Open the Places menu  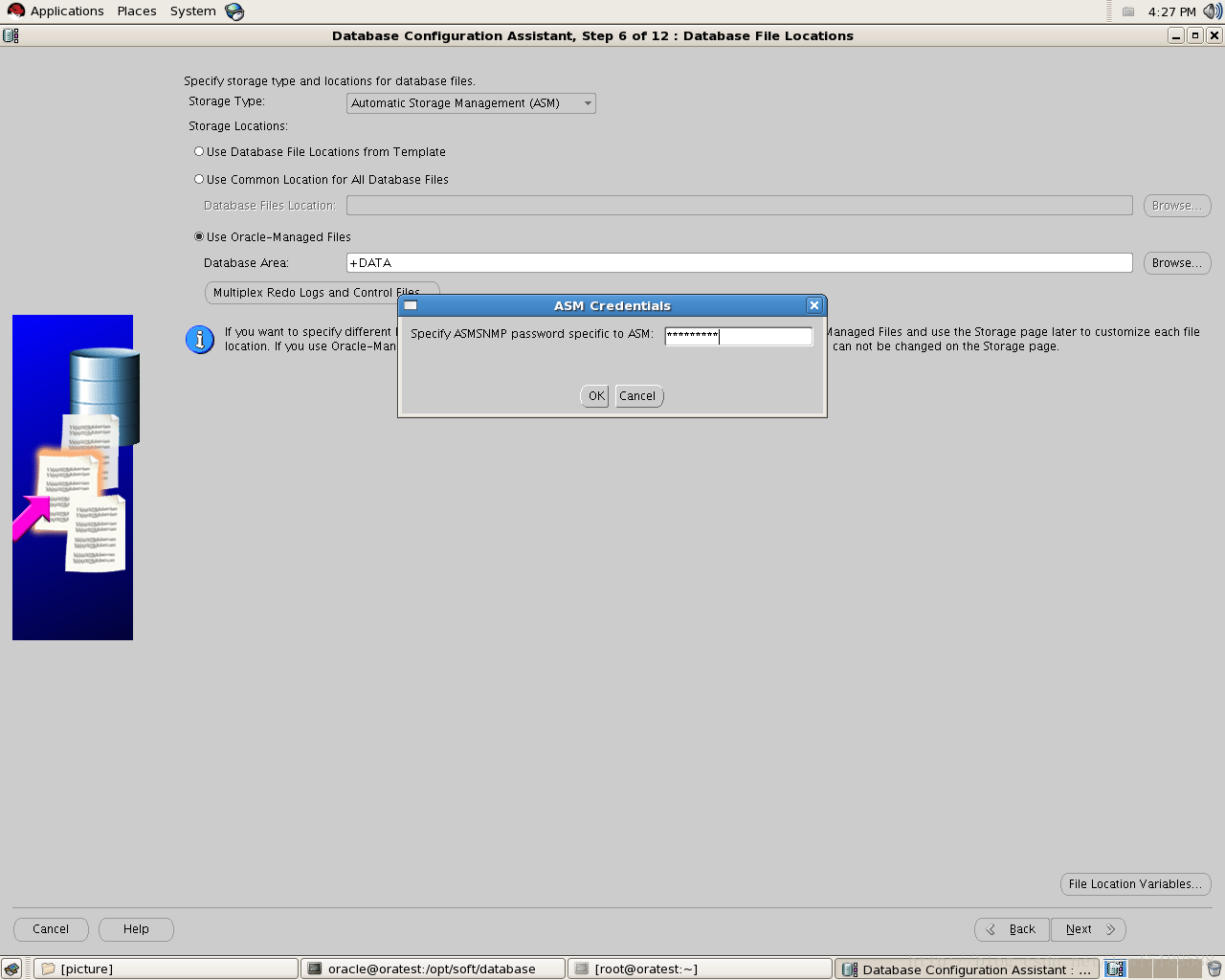click(x=137, y=11)
